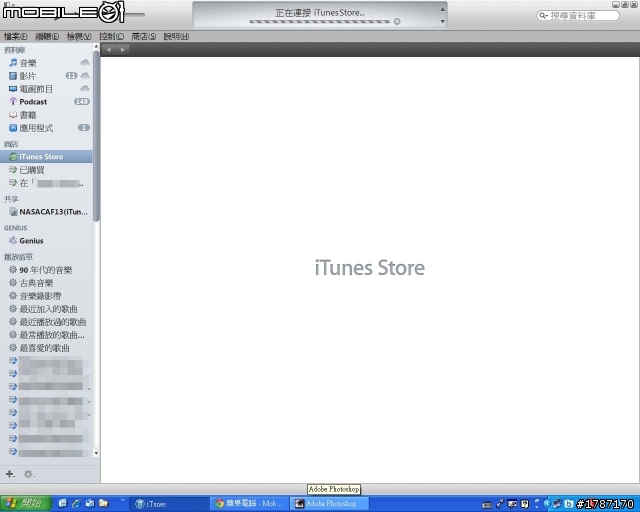Open the 編輯(E) menu

coord(47,36)
